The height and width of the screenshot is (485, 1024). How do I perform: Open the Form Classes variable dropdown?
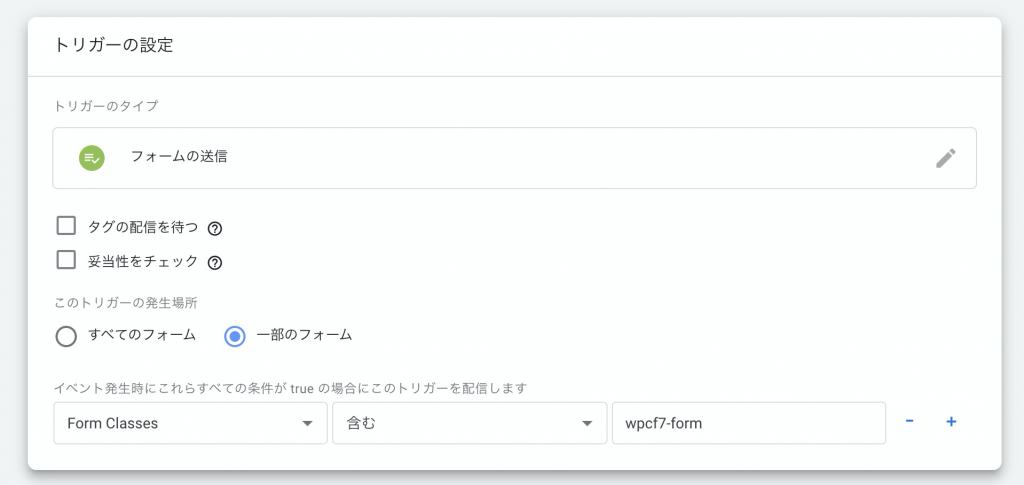coord(190,423)
